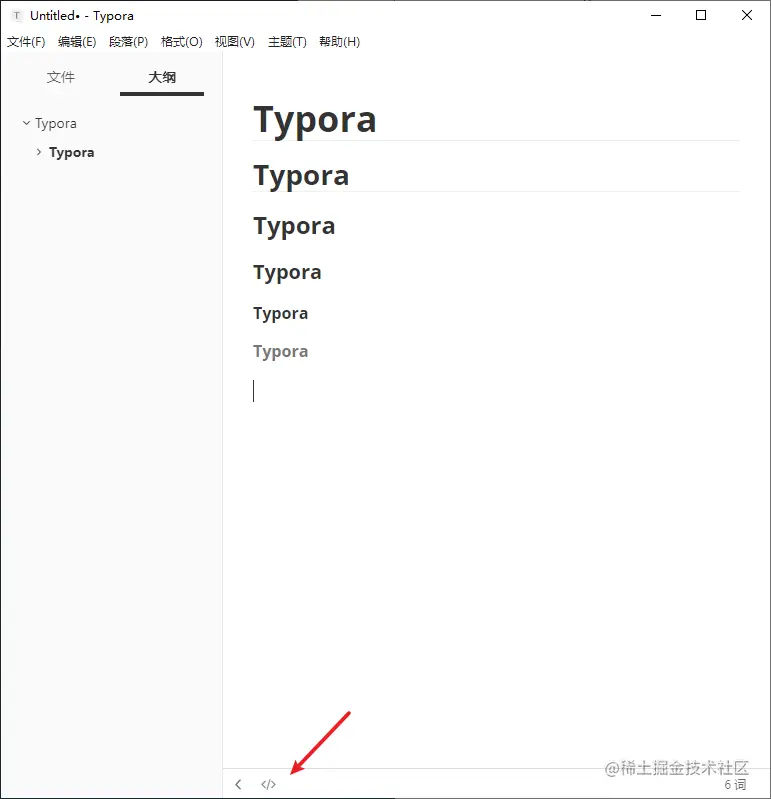This screenshot has width=771, height=799.
Task: Open the 格式(O) menu
Action: point(181,42)
